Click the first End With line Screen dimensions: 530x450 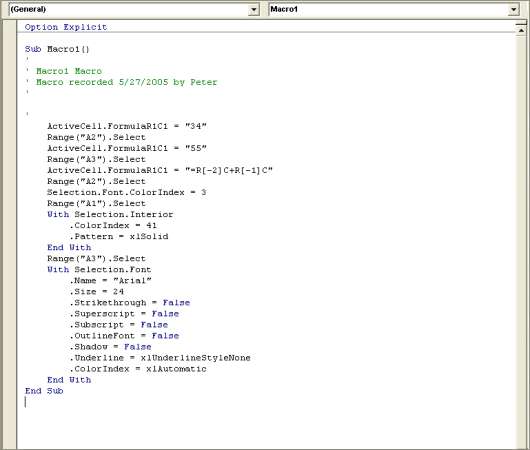point(69,247)
